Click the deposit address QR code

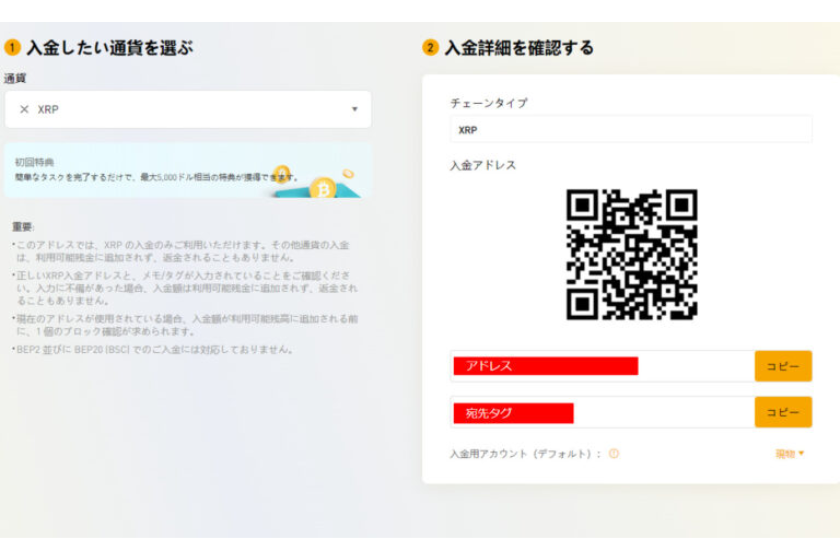point(632,255)
